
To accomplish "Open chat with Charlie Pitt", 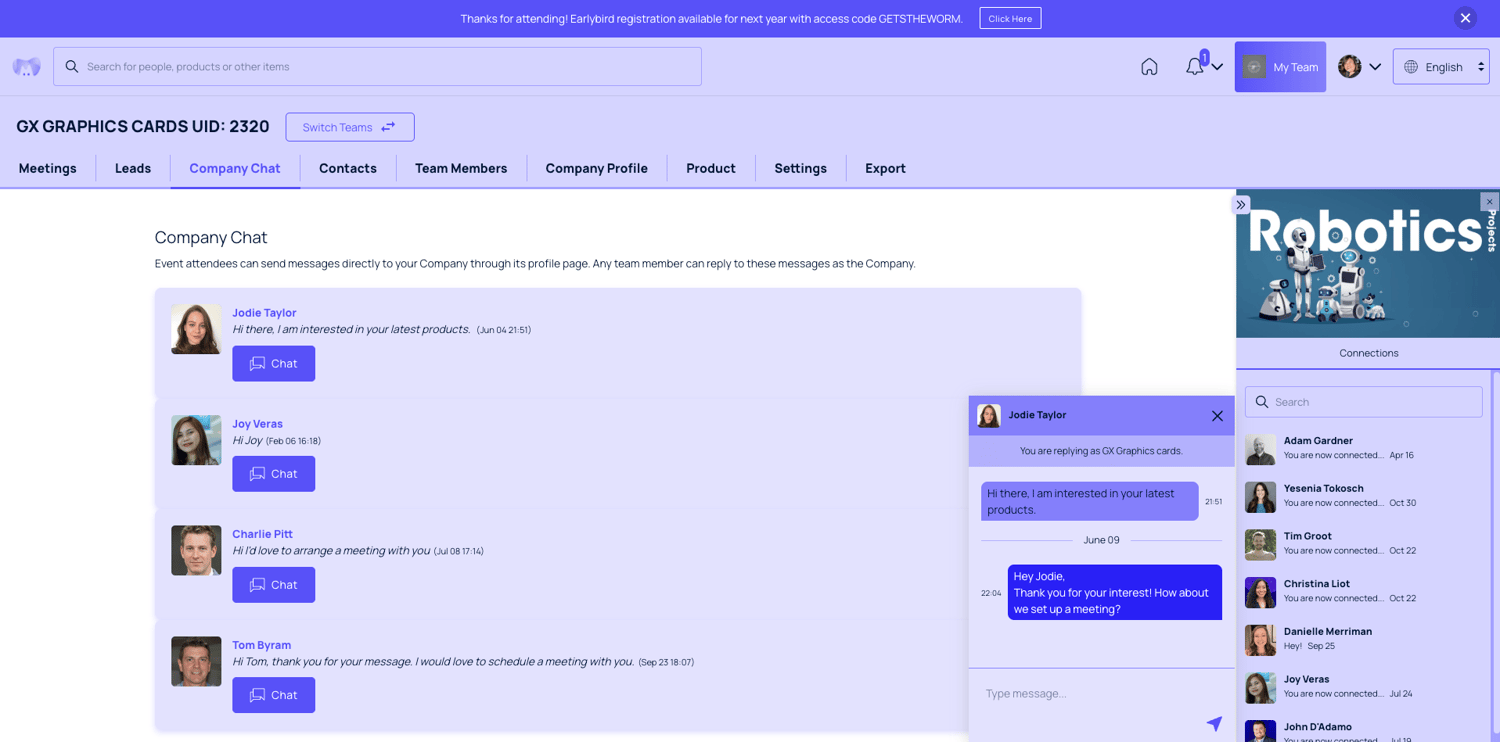I will pyautogui.click(x=274, y=585).
